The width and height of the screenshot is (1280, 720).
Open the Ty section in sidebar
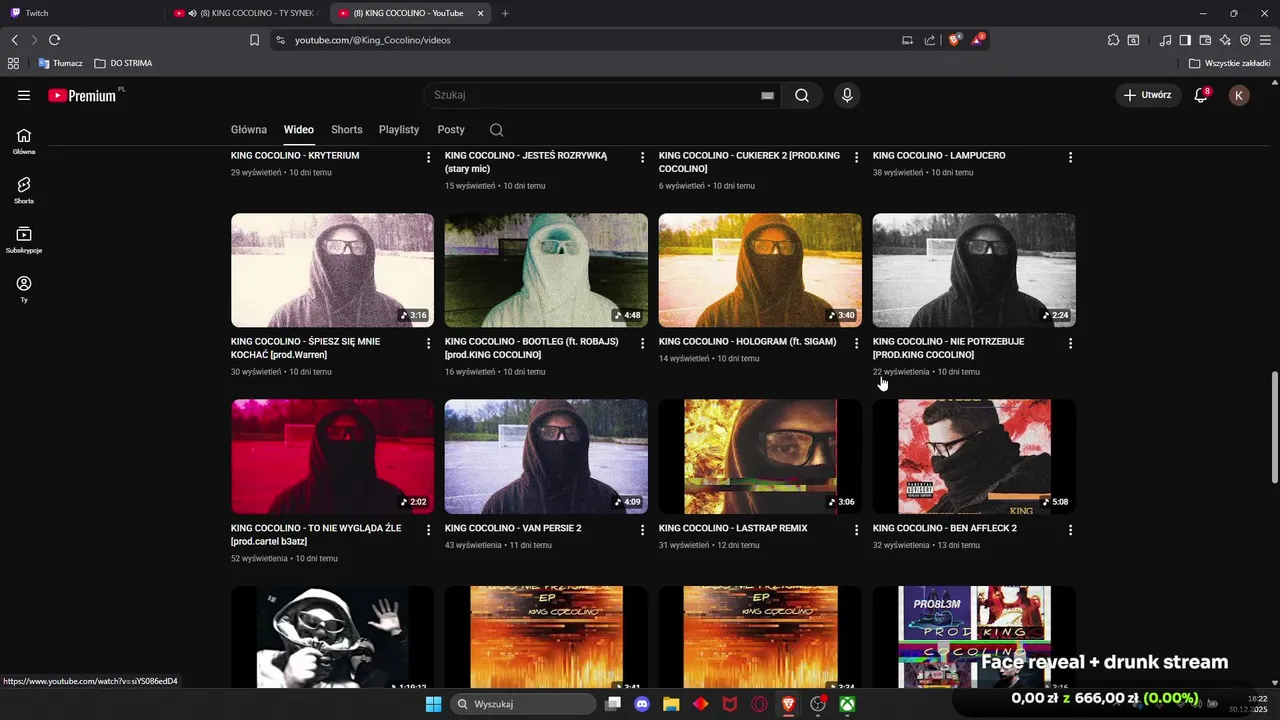tap(24, 289)
